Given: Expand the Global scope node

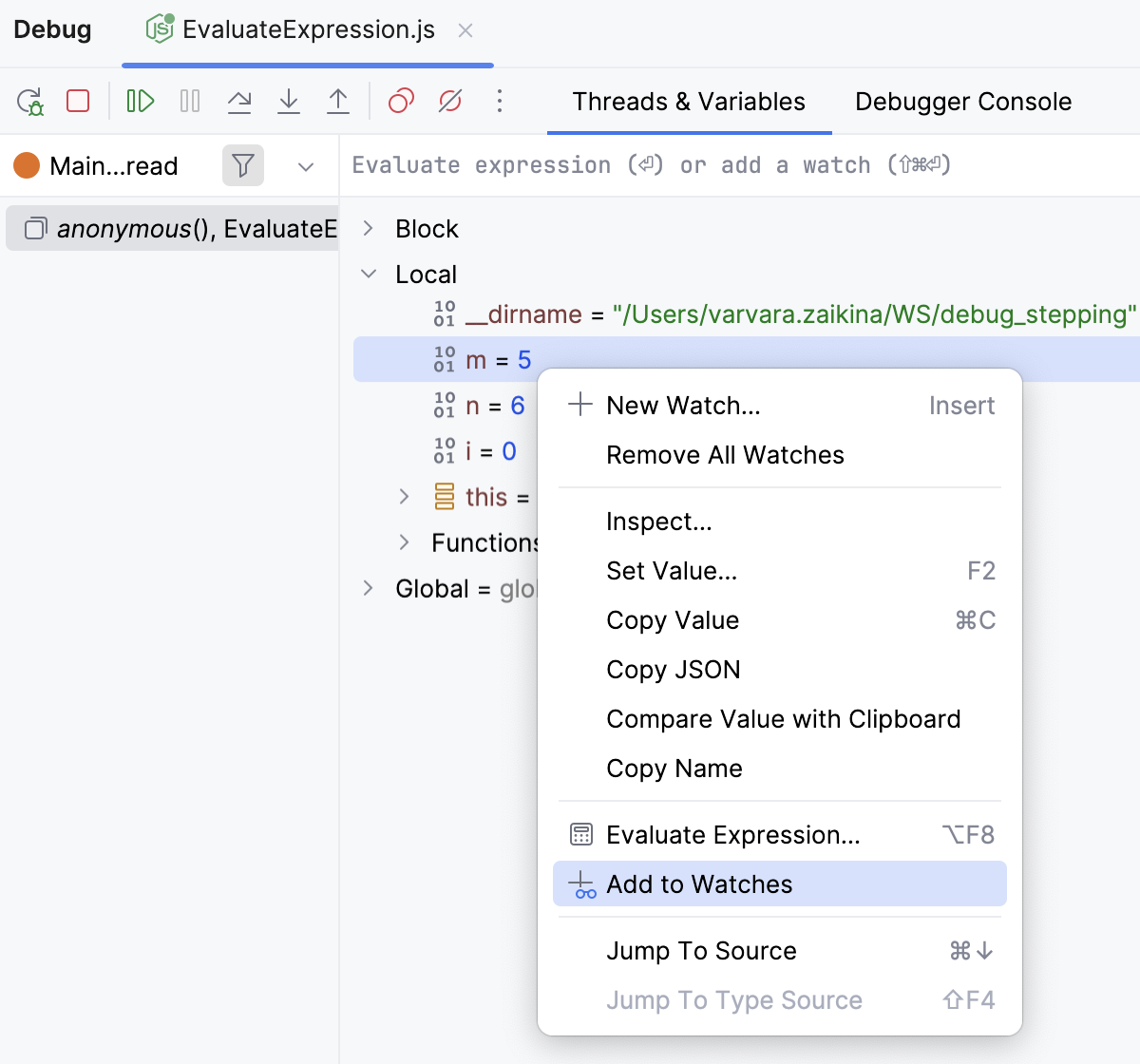Looking at the screenshot, I should coord(369,588).
